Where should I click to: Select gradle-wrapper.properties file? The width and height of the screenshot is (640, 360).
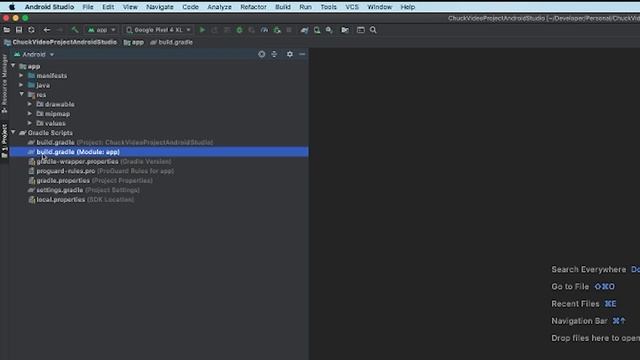(x=159, y=162)
